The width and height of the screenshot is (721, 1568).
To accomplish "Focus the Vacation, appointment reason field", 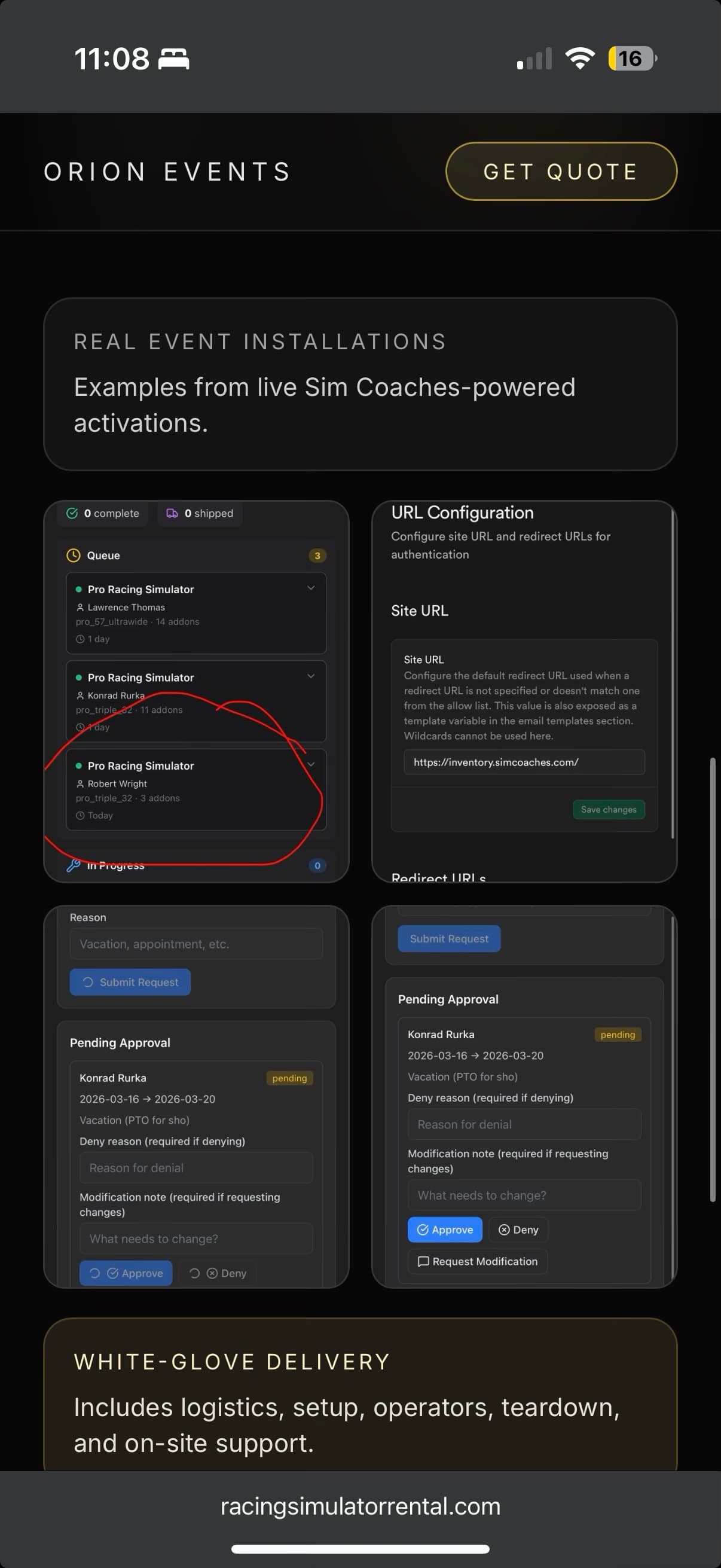I will [x=196, y=944].
